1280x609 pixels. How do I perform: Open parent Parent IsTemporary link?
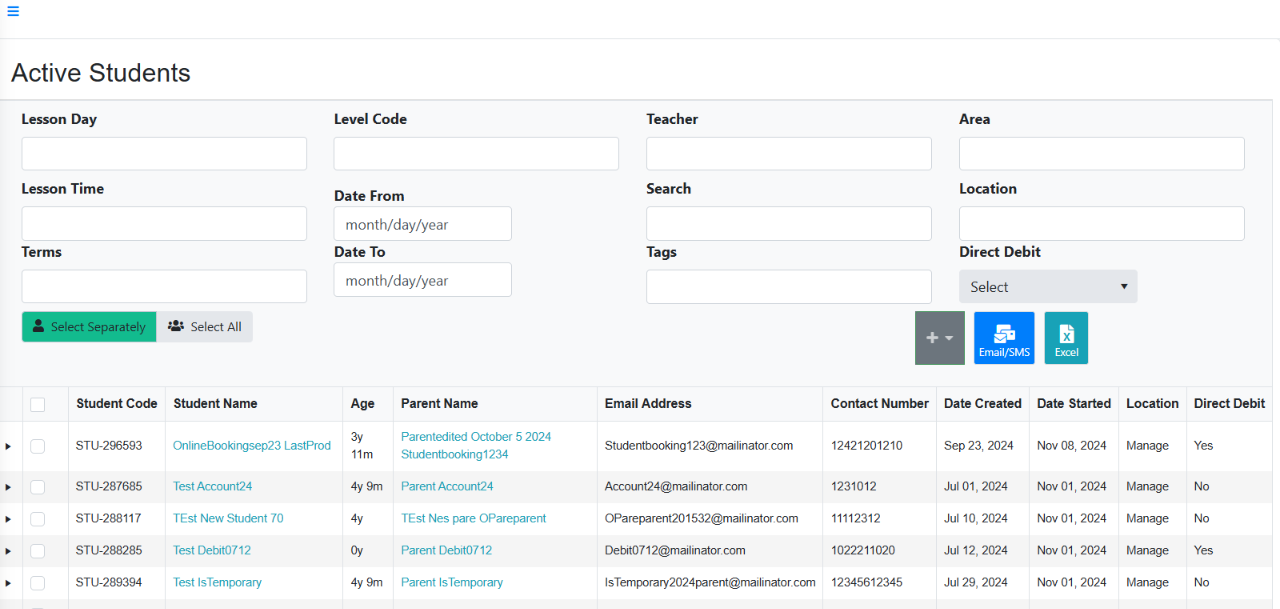point(452,583)
